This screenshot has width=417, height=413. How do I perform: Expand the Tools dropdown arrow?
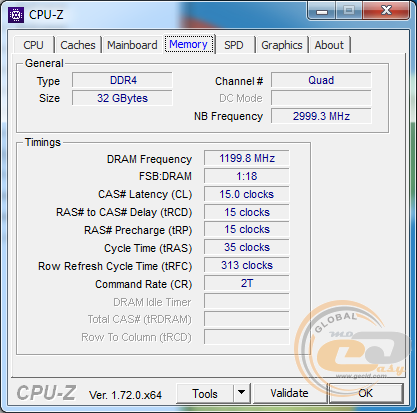(242, 393)
